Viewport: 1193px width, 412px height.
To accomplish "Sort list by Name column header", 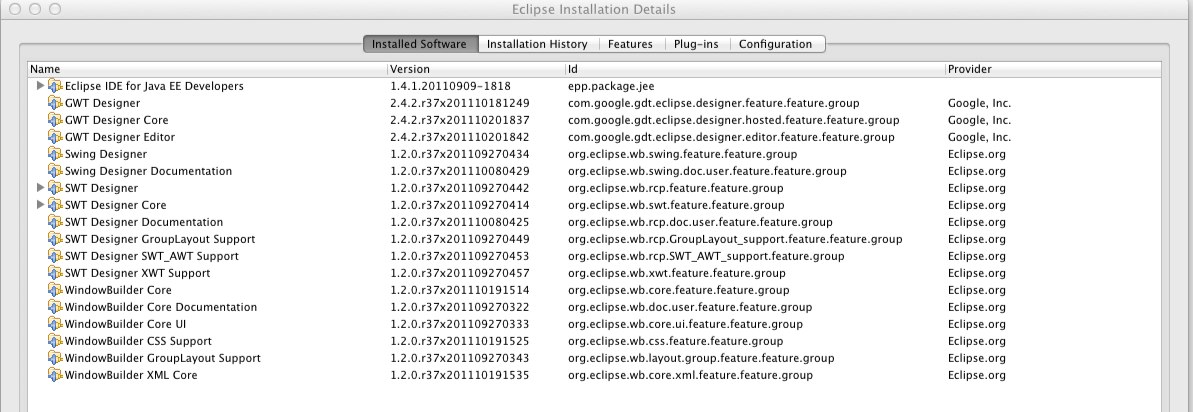I will coord(208,69).
